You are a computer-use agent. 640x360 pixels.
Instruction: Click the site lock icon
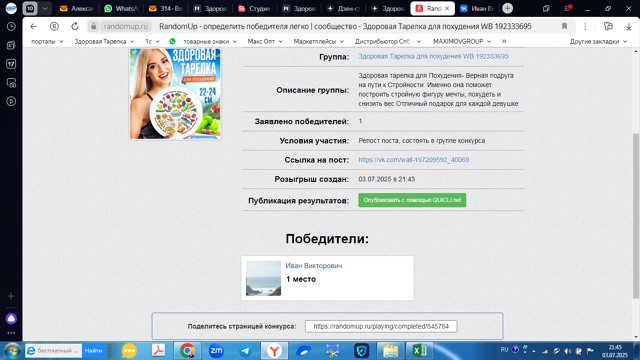(93, 27)
